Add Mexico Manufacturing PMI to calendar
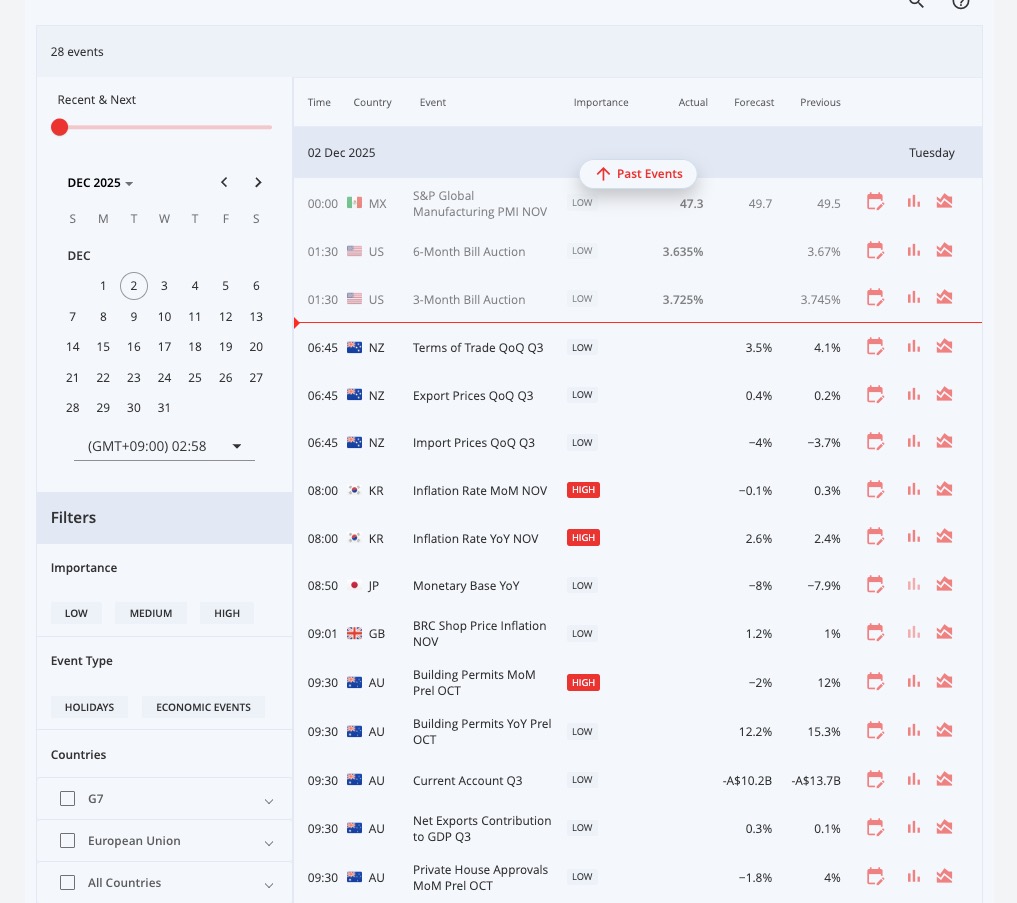The image size is (1017, 903). [875, 202]
